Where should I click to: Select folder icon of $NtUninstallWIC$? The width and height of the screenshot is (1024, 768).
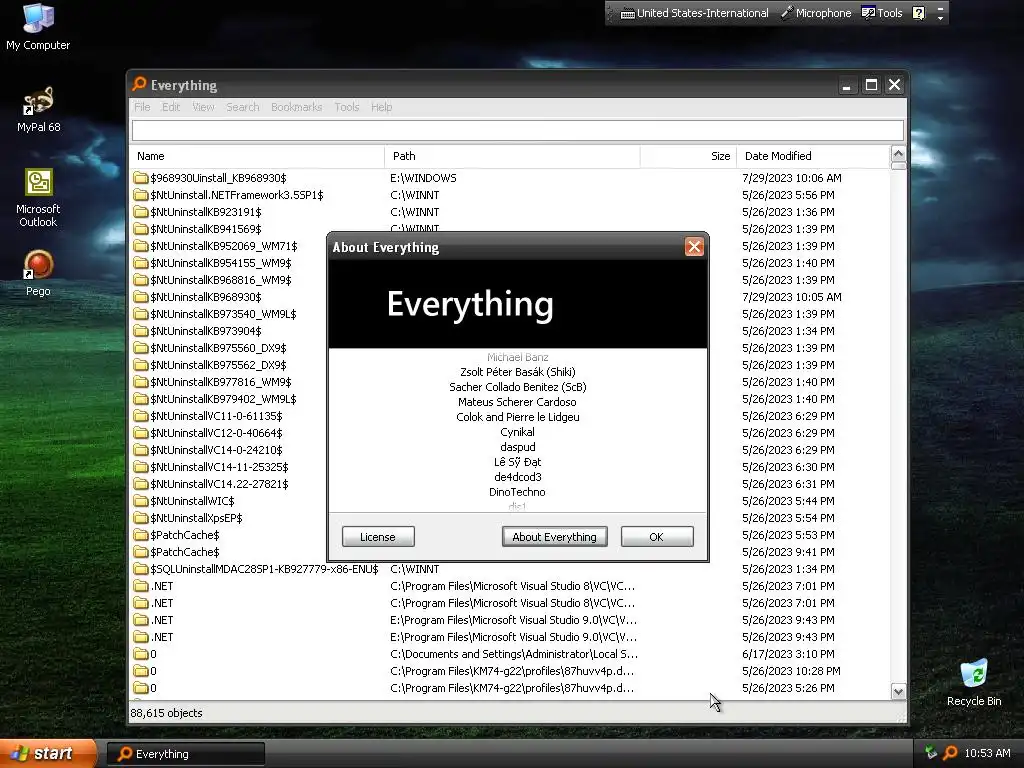point(140,501)
